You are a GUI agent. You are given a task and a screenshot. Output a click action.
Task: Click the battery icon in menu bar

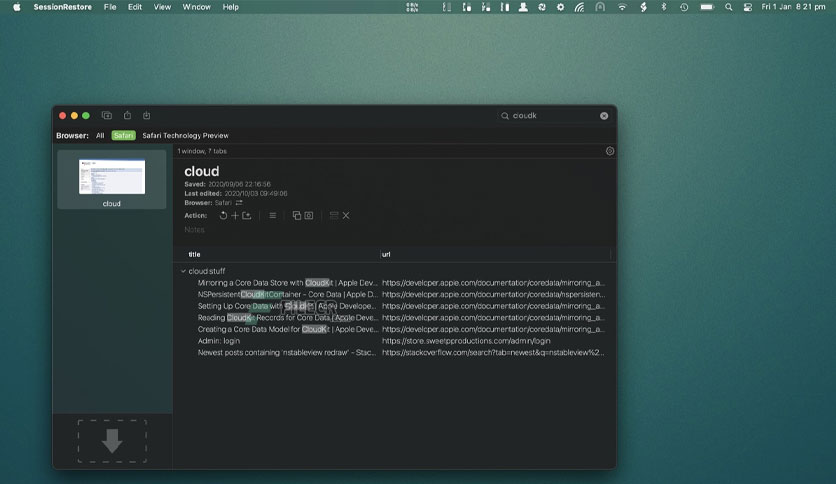(x=707, y=7)
